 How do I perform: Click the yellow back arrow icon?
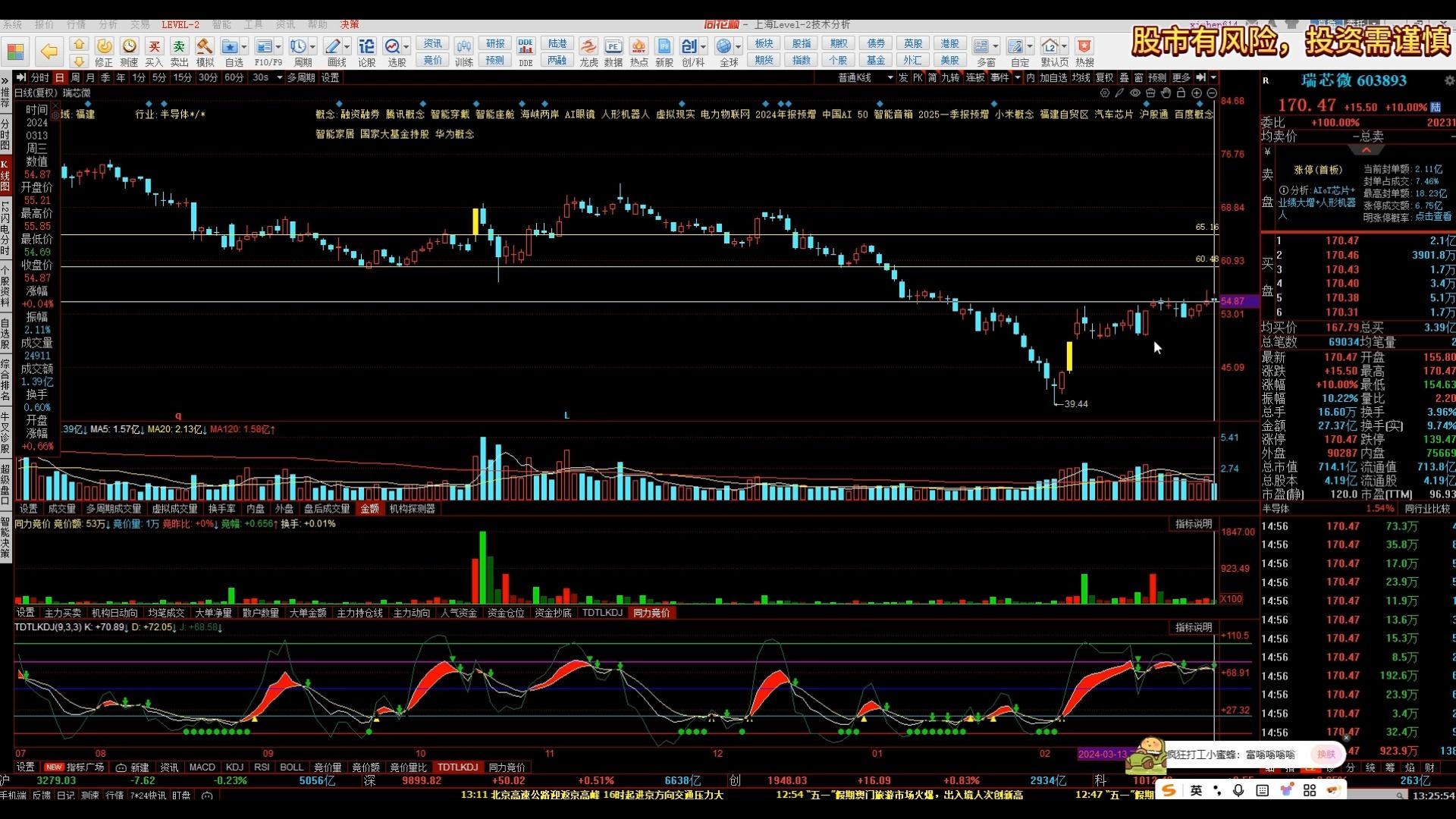click(49, 51)
